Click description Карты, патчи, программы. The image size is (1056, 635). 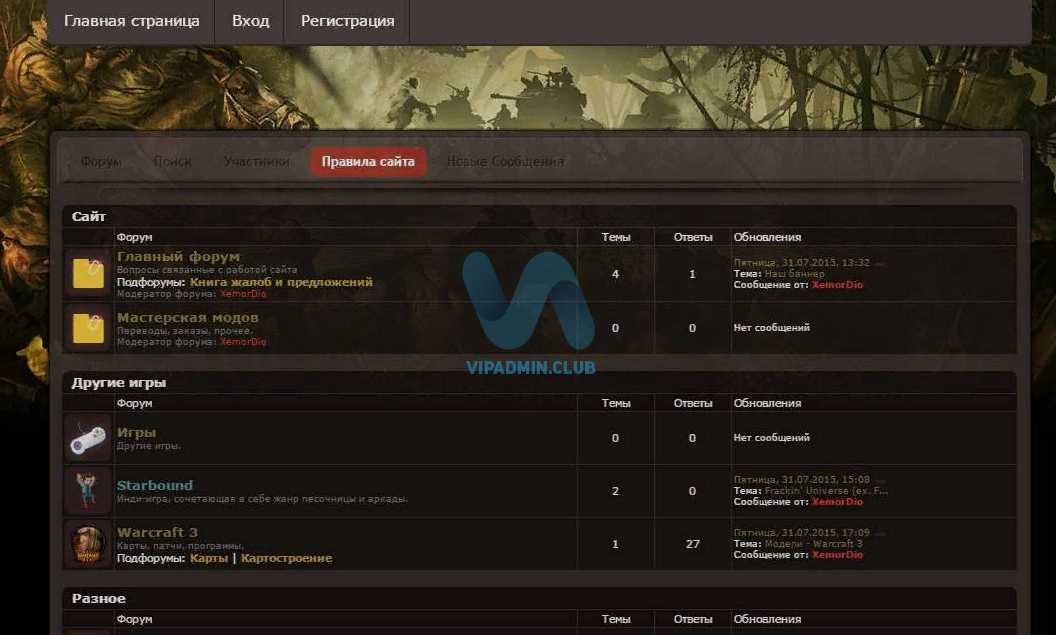coord(180,546)
